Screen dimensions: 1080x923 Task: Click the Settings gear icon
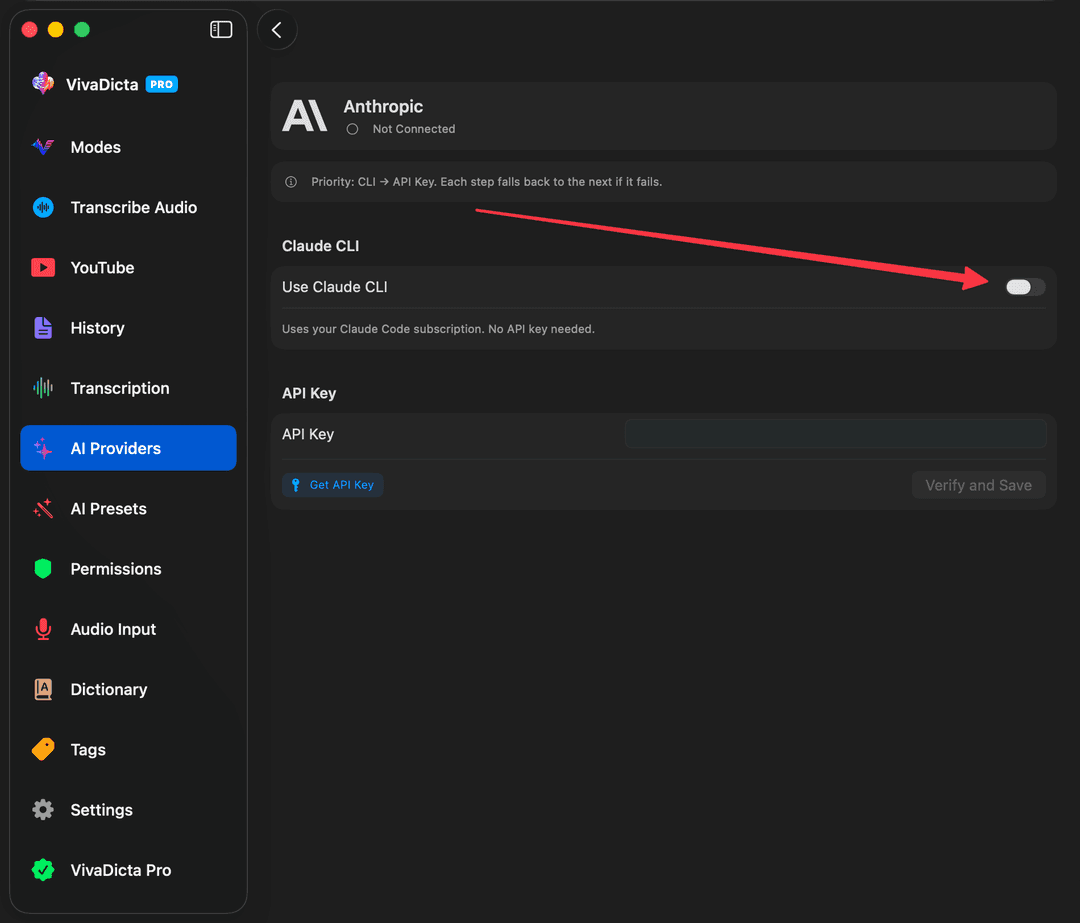click(43, 810)
